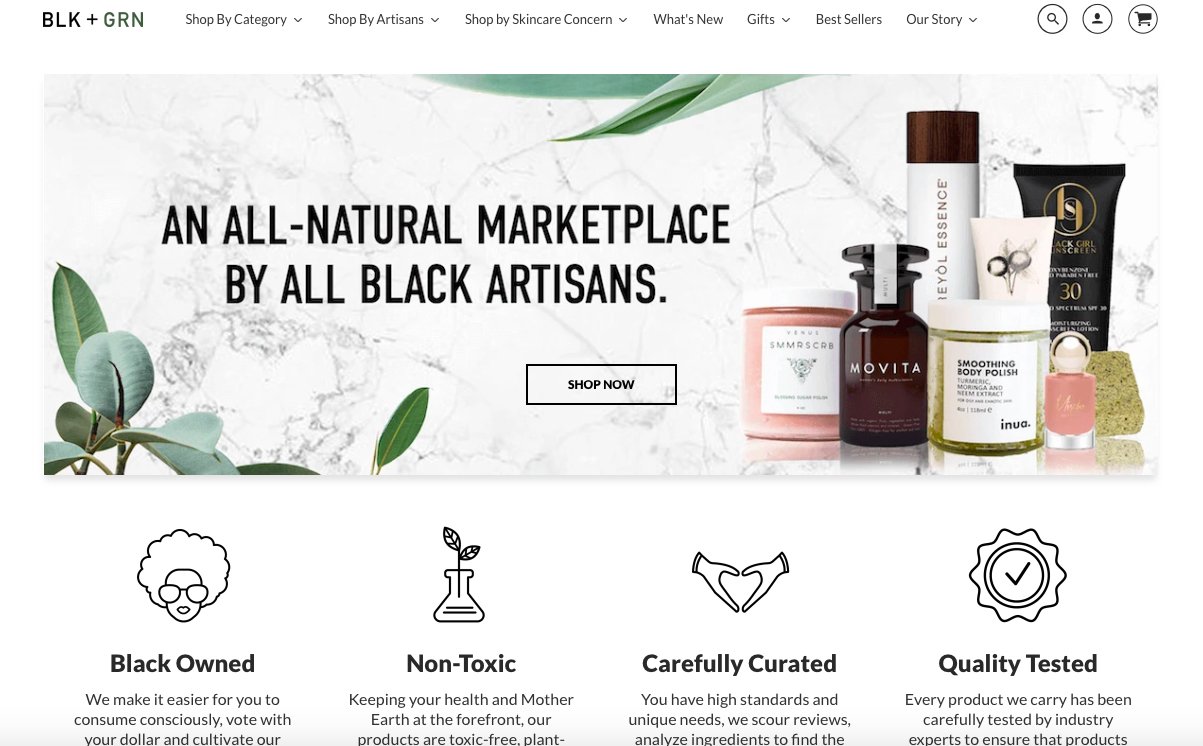Expand the Shop By Category dropdown

(244, 19)
